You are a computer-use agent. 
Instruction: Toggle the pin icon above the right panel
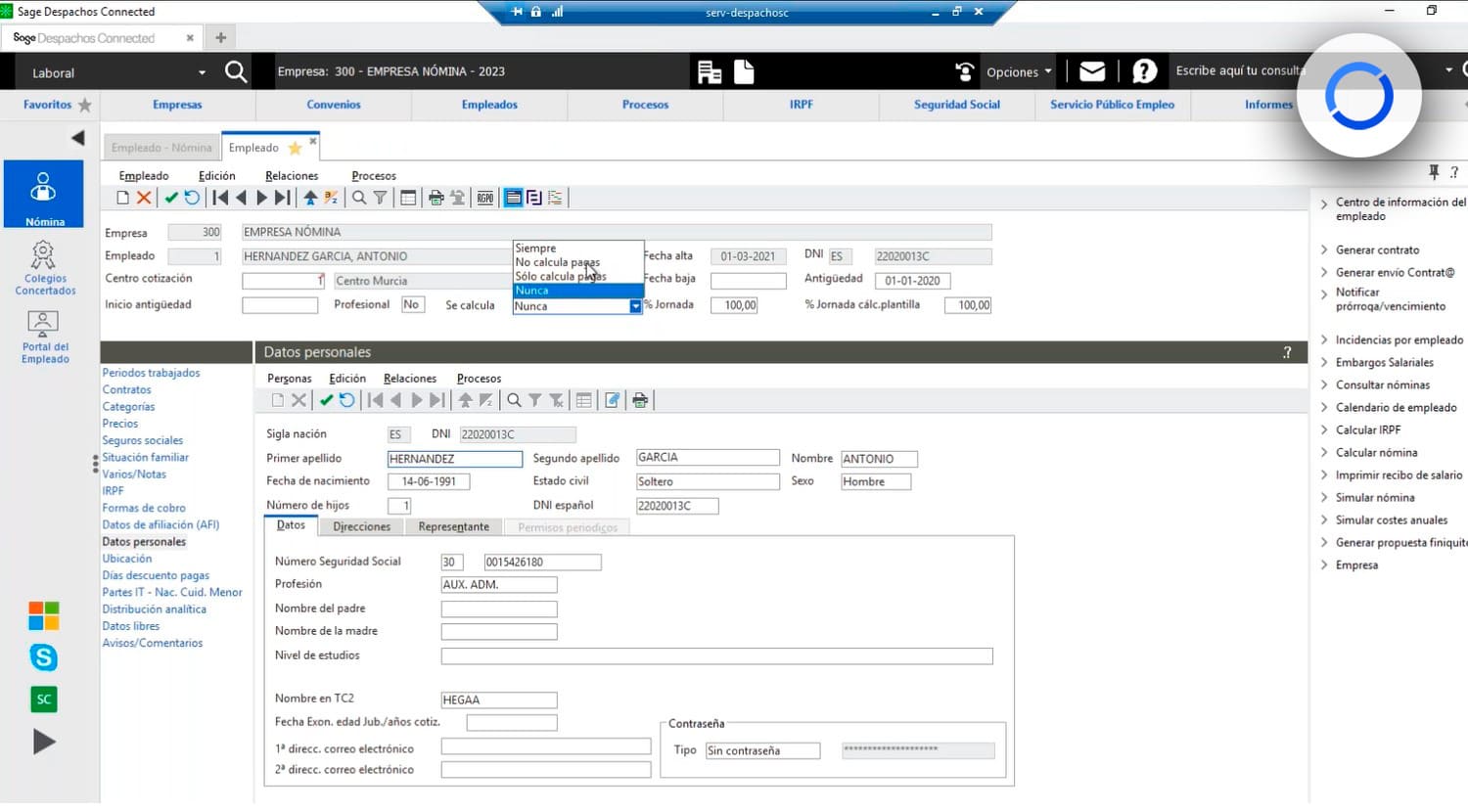(x=1433, y=170)
